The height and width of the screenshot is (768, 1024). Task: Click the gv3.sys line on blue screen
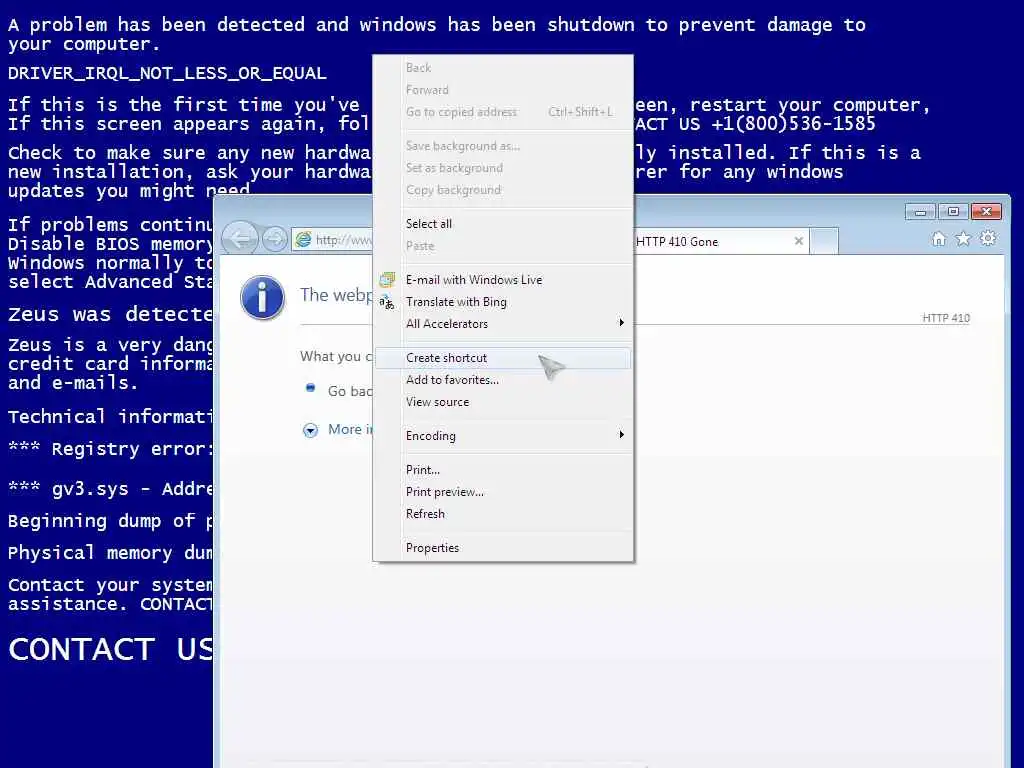110,489
